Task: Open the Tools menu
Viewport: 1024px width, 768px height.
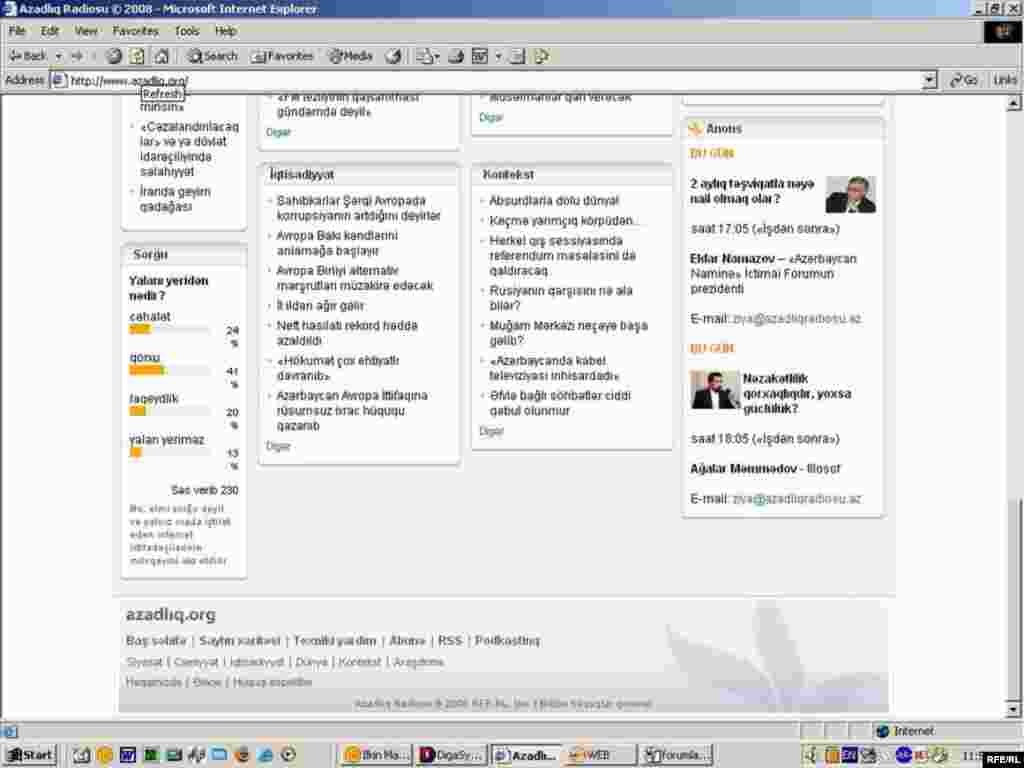Action: (x=186, y=31)
